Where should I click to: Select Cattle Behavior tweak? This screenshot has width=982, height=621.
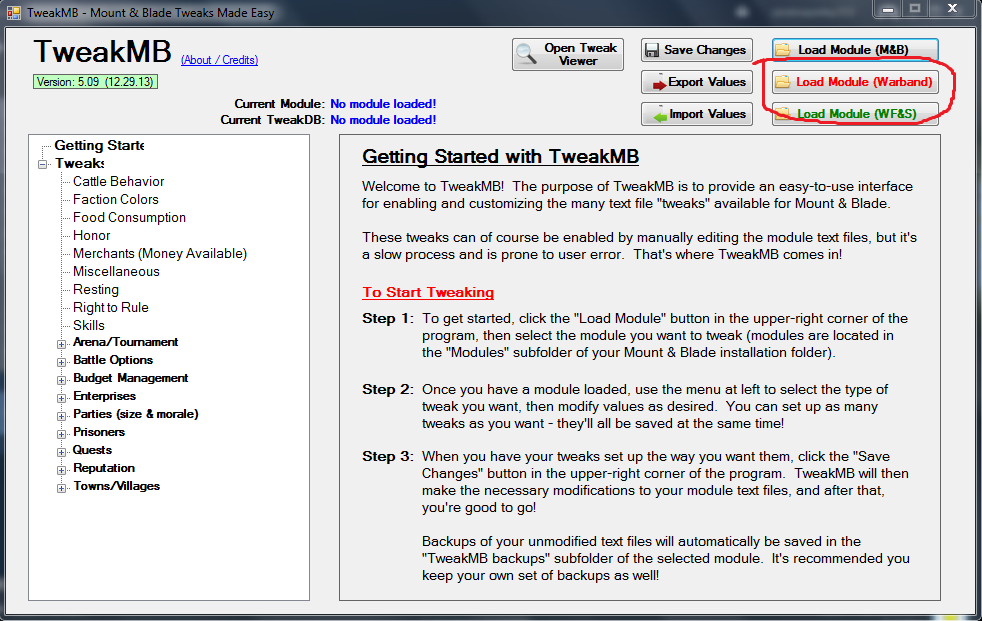[x=118, y=182]
